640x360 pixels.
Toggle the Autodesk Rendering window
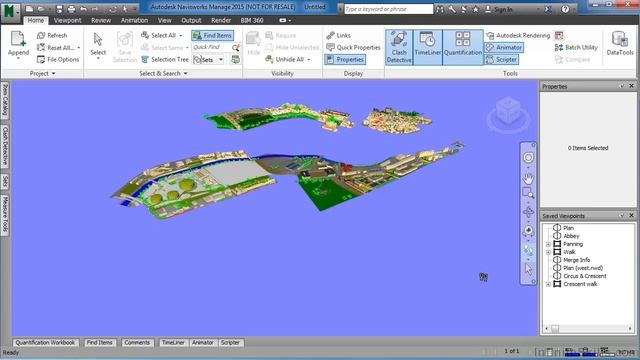coord(518,36)
